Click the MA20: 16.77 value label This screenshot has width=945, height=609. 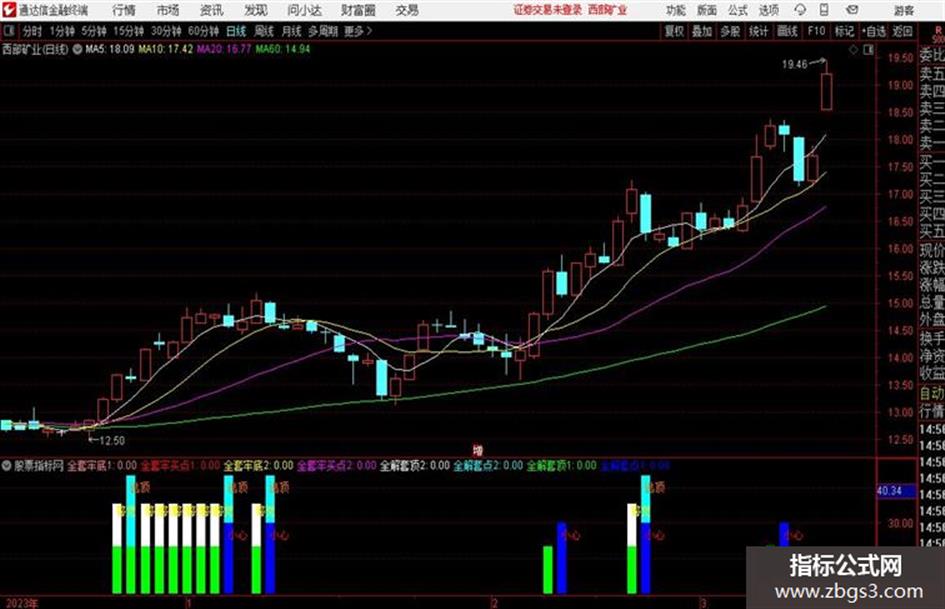coord(224,49)
